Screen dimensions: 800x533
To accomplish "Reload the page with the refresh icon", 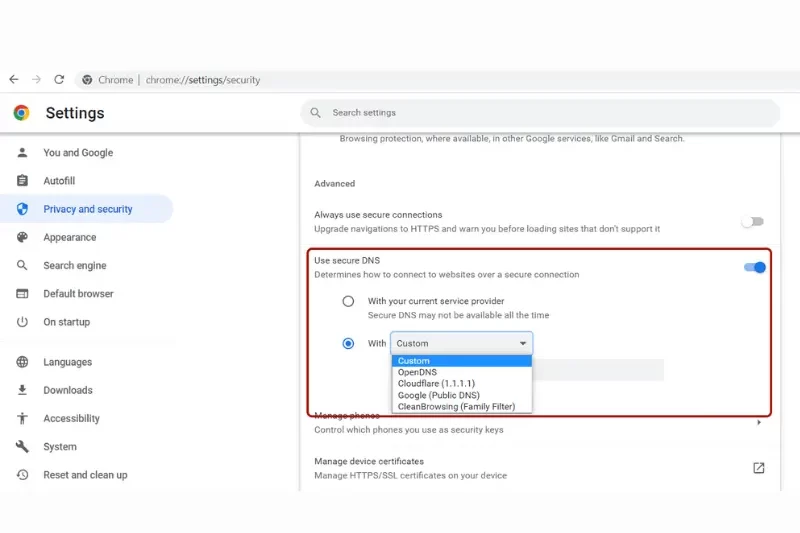I will [59, 80].
